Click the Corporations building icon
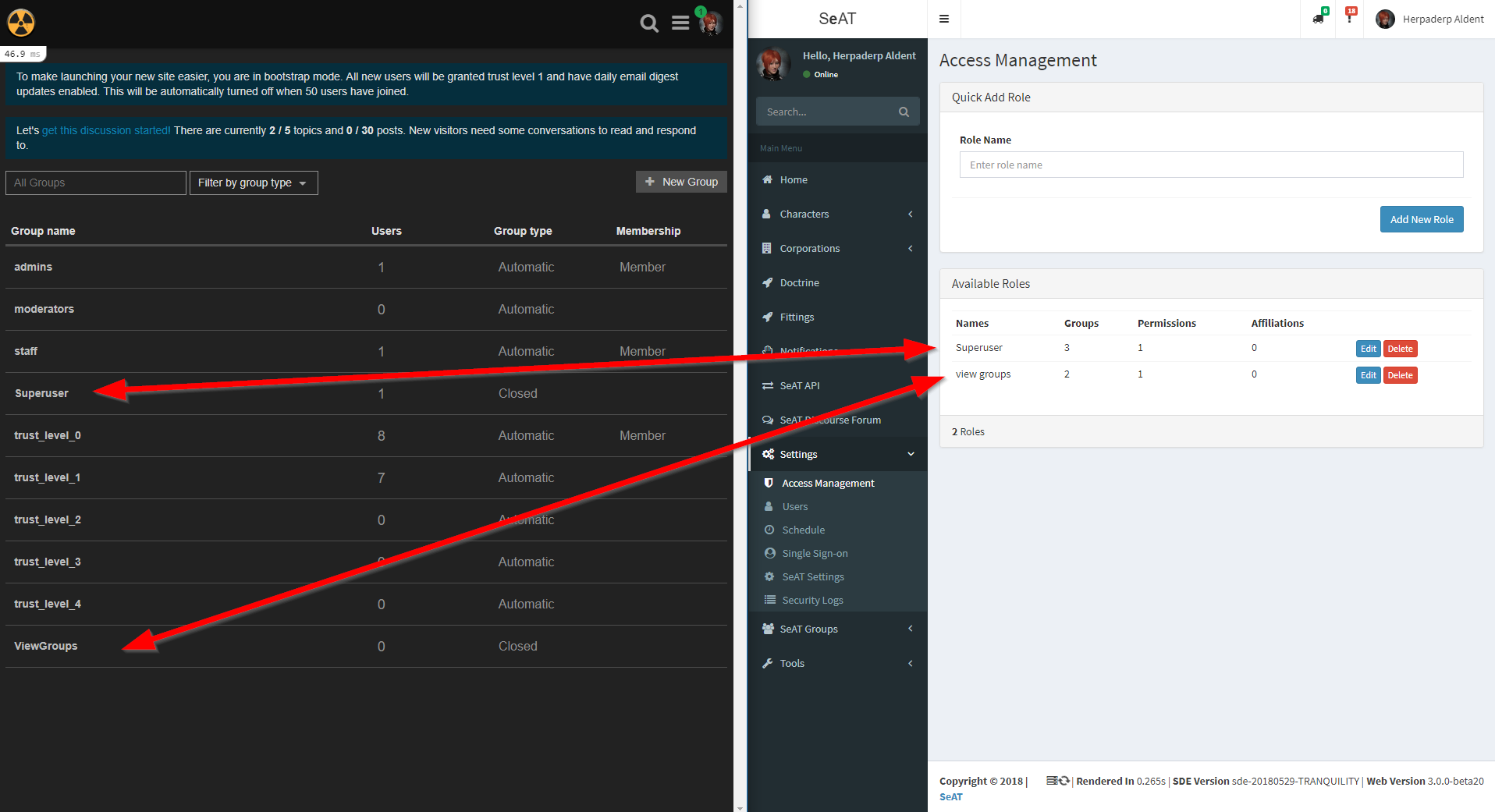Image resolution: width=1495 pixels, height=812 pixels. pyautogui.click(x=767, y=248)
